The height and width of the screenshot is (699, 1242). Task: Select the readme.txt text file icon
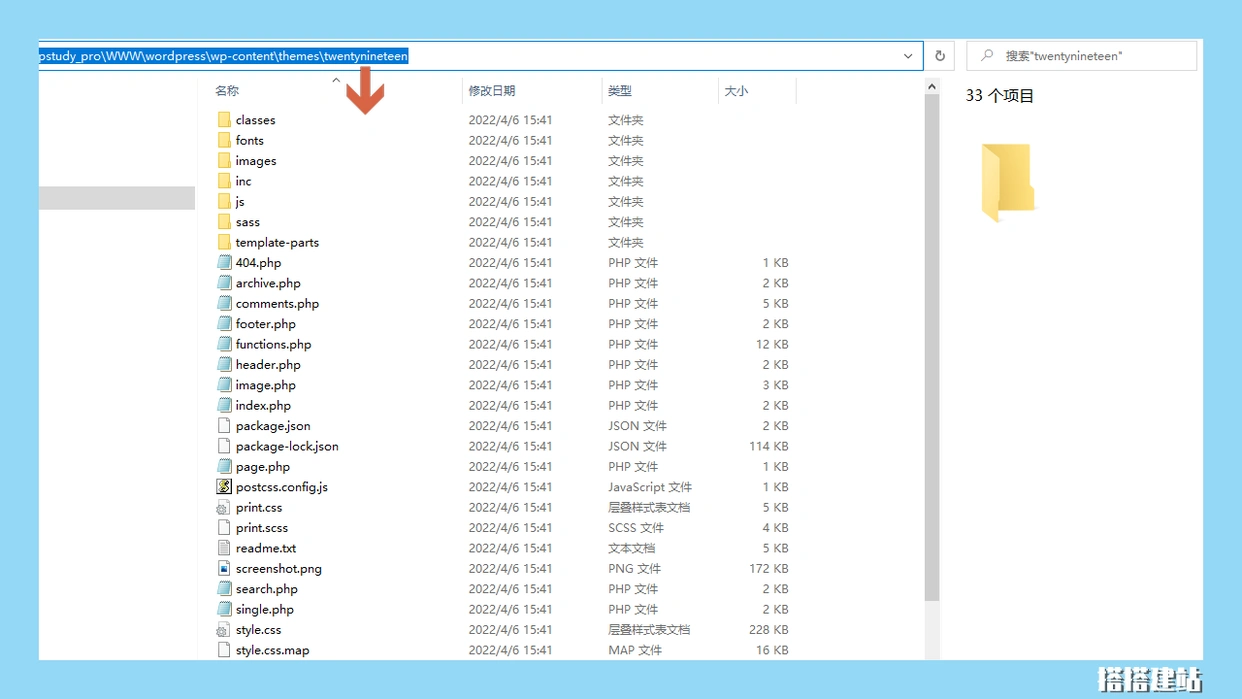pos(224,548)
